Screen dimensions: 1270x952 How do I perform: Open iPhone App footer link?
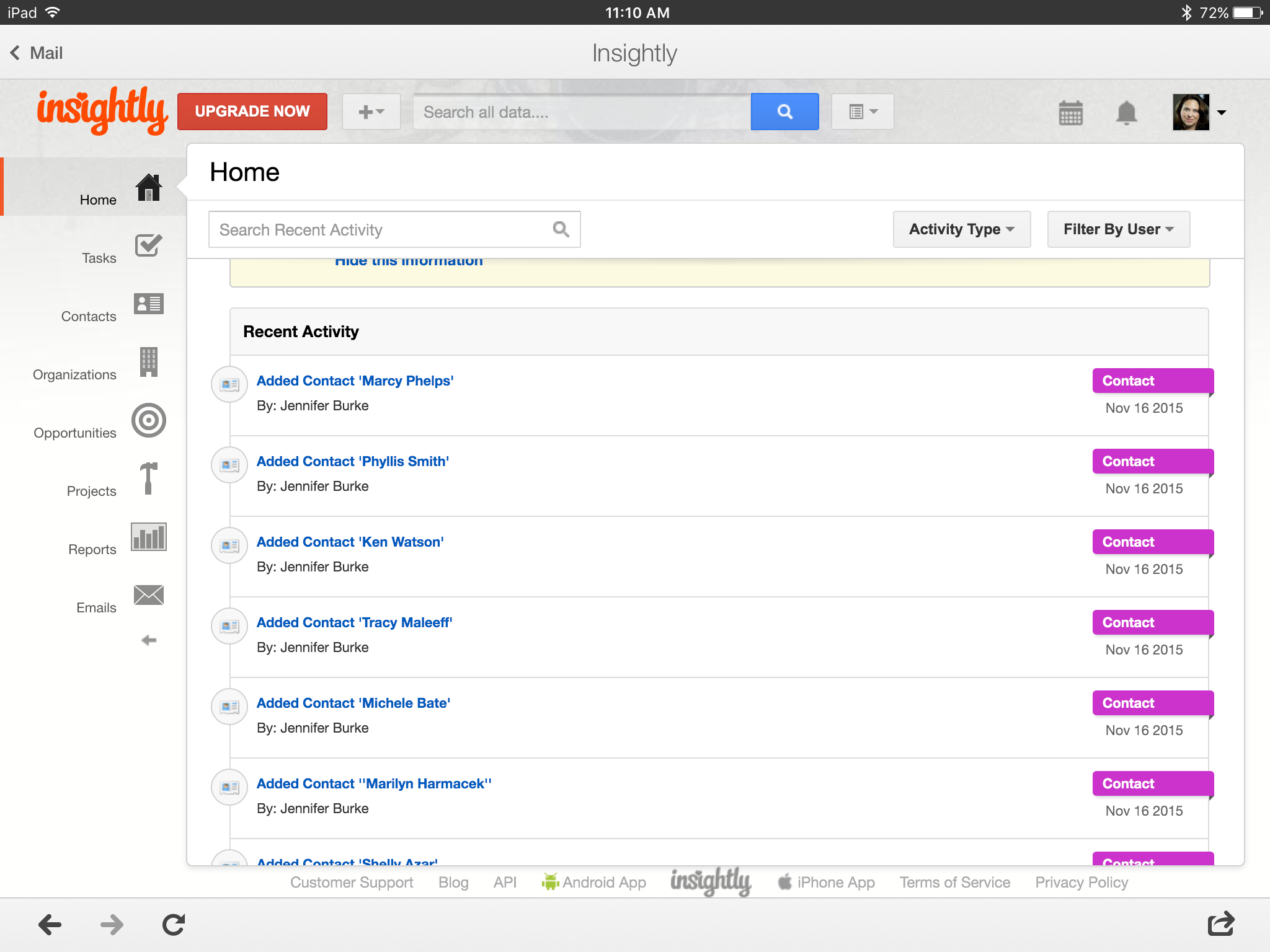827,882
